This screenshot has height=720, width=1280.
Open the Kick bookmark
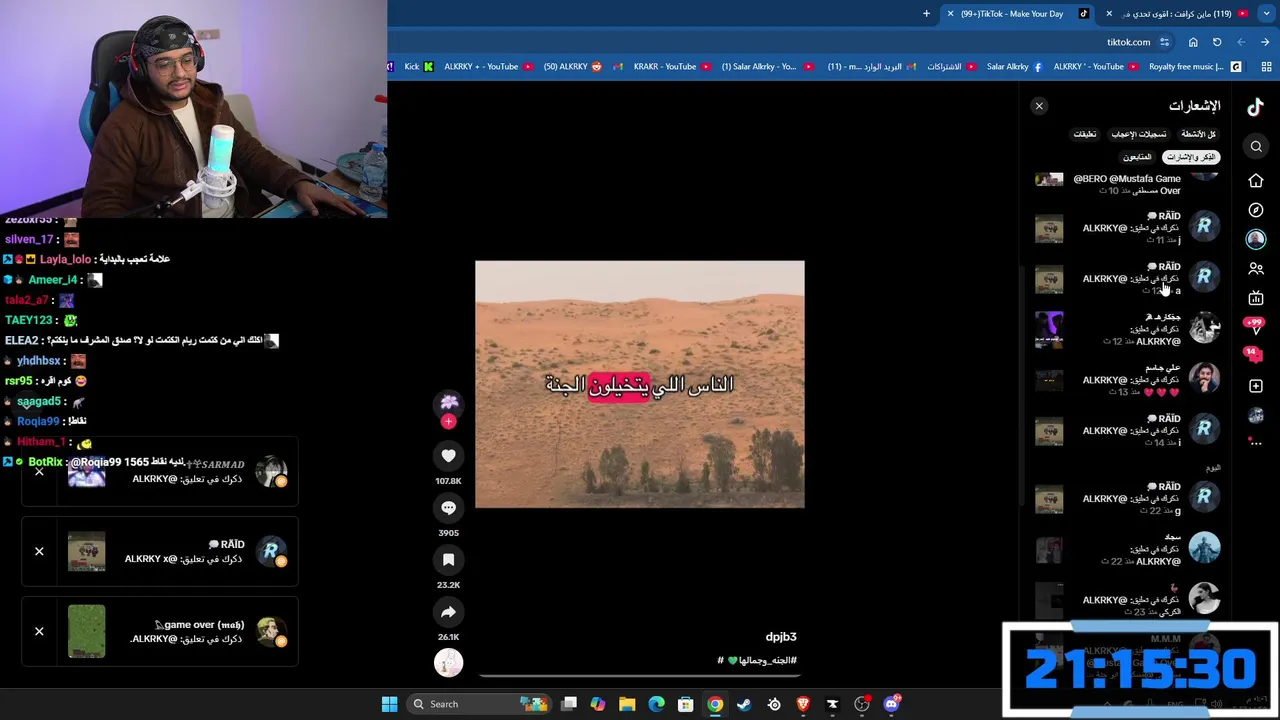[418, 67]
